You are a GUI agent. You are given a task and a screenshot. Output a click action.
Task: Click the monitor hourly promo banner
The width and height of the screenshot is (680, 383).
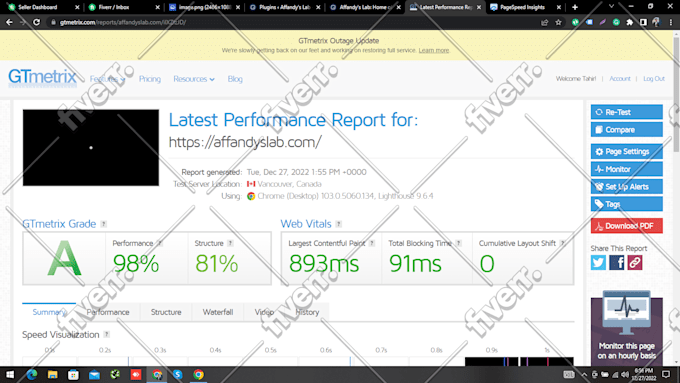(x=626, y=328)
